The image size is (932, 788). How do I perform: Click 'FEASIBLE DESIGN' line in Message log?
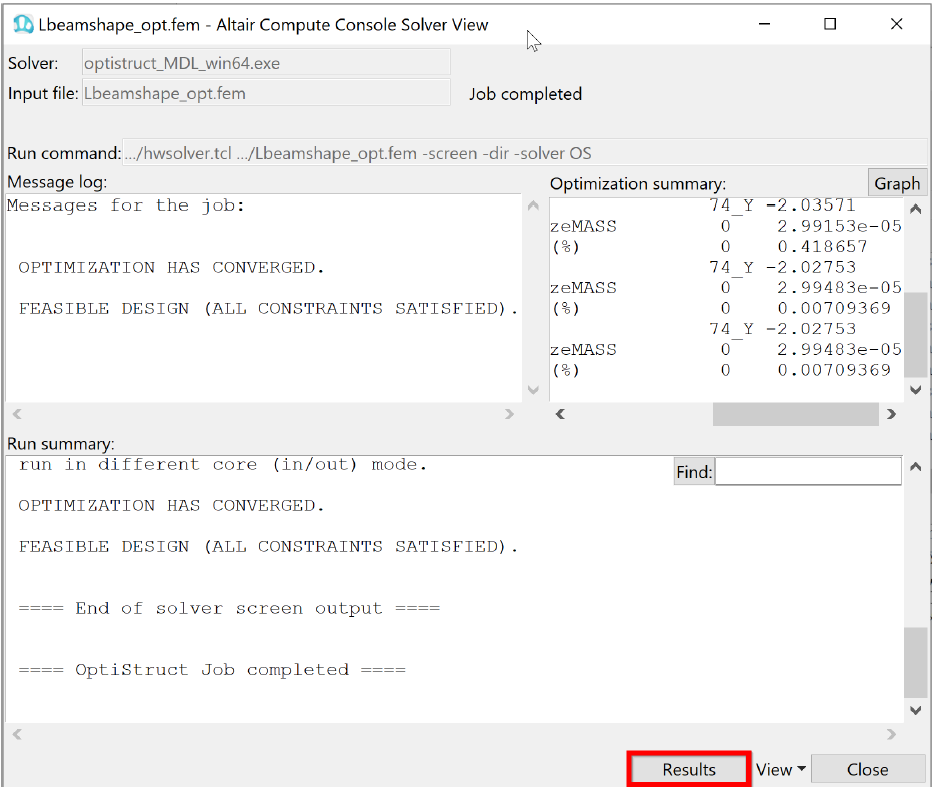(268, 308)
